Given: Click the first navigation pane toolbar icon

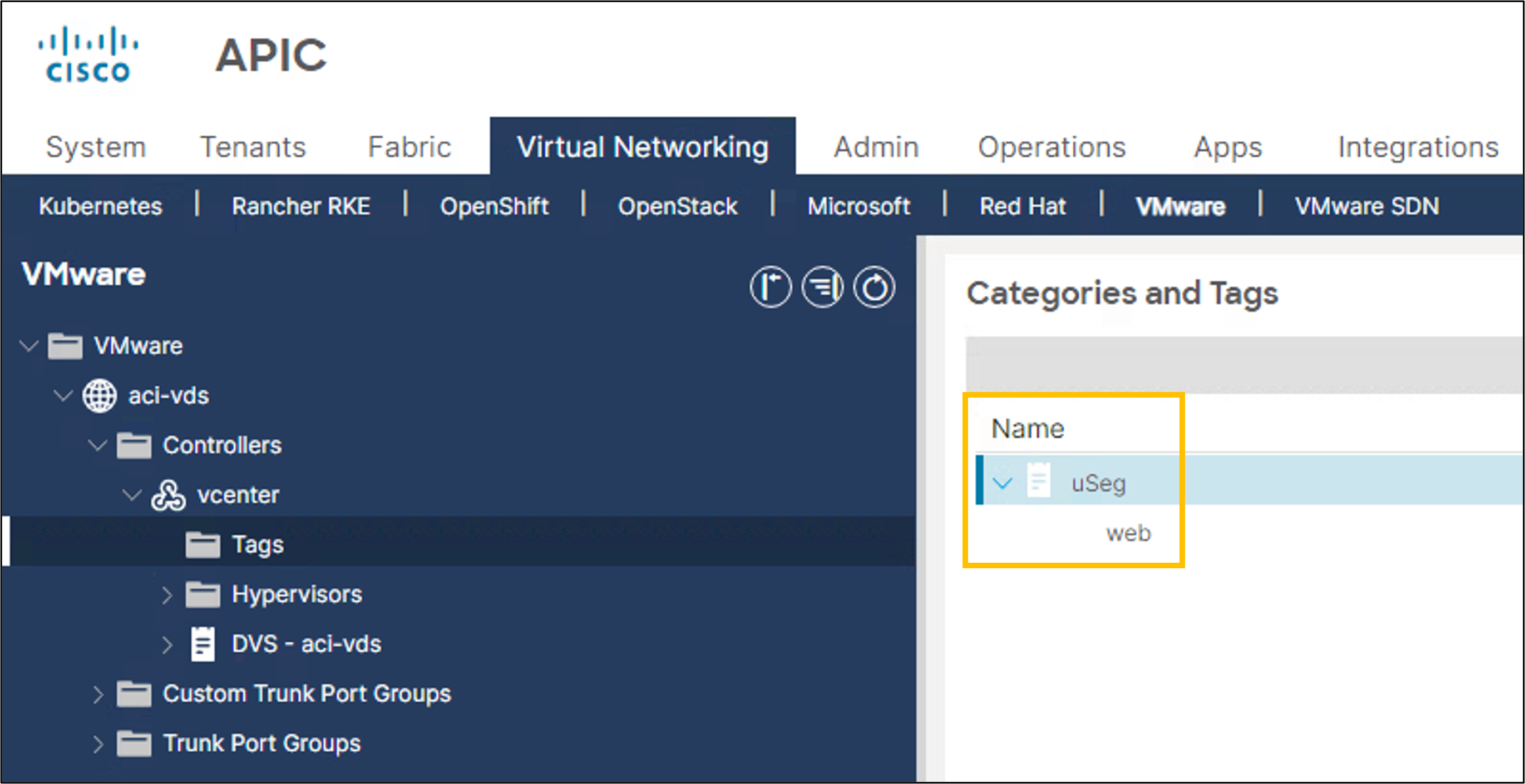Looking at the screenshot, I should [x=769, y=287].
